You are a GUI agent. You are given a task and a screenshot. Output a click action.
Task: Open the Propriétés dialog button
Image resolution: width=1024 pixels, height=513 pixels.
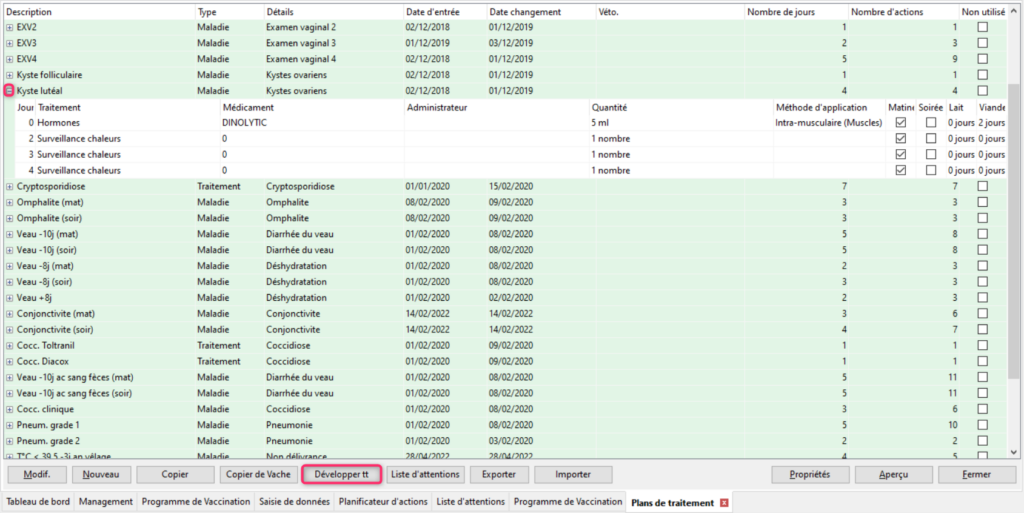coord(810,474)
